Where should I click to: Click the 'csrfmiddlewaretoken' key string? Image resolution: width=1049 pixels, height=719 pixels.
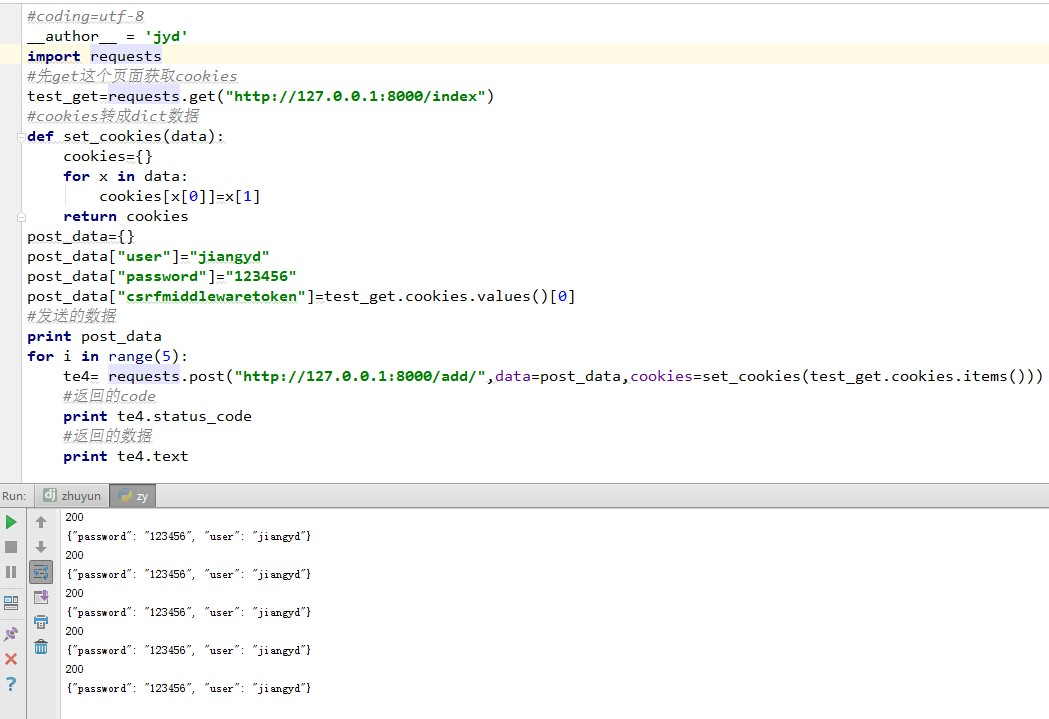tap(211, 296)
